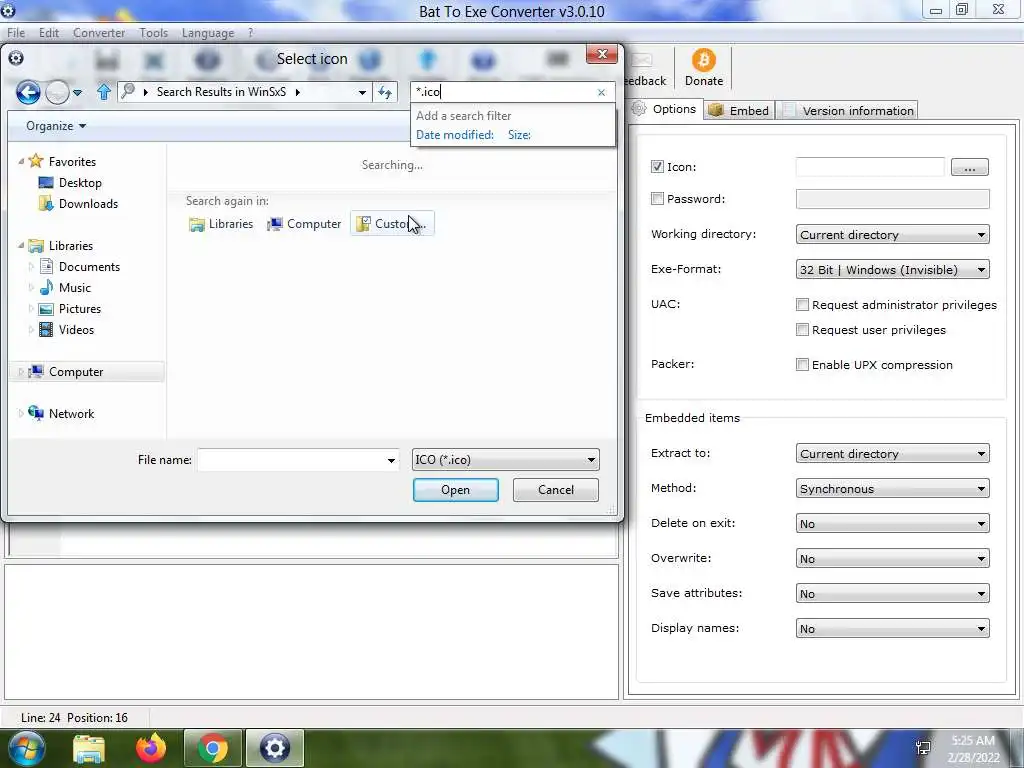Viewport: 1024px width, 768px height.
Task: Enable Request administrator privileges
Action: click(802, 304)
